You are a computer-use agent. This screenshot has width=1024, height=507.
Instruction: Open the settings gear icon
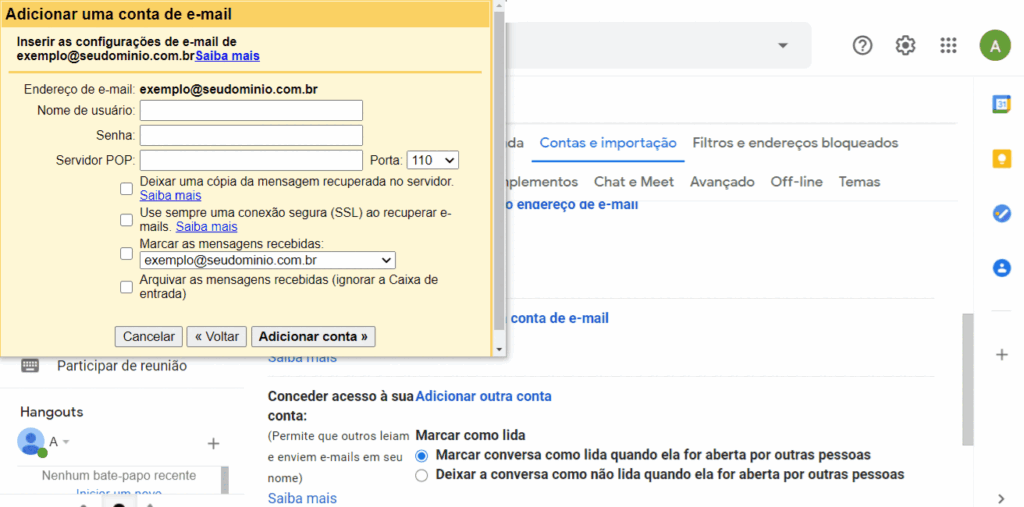[x=905, y=45]
